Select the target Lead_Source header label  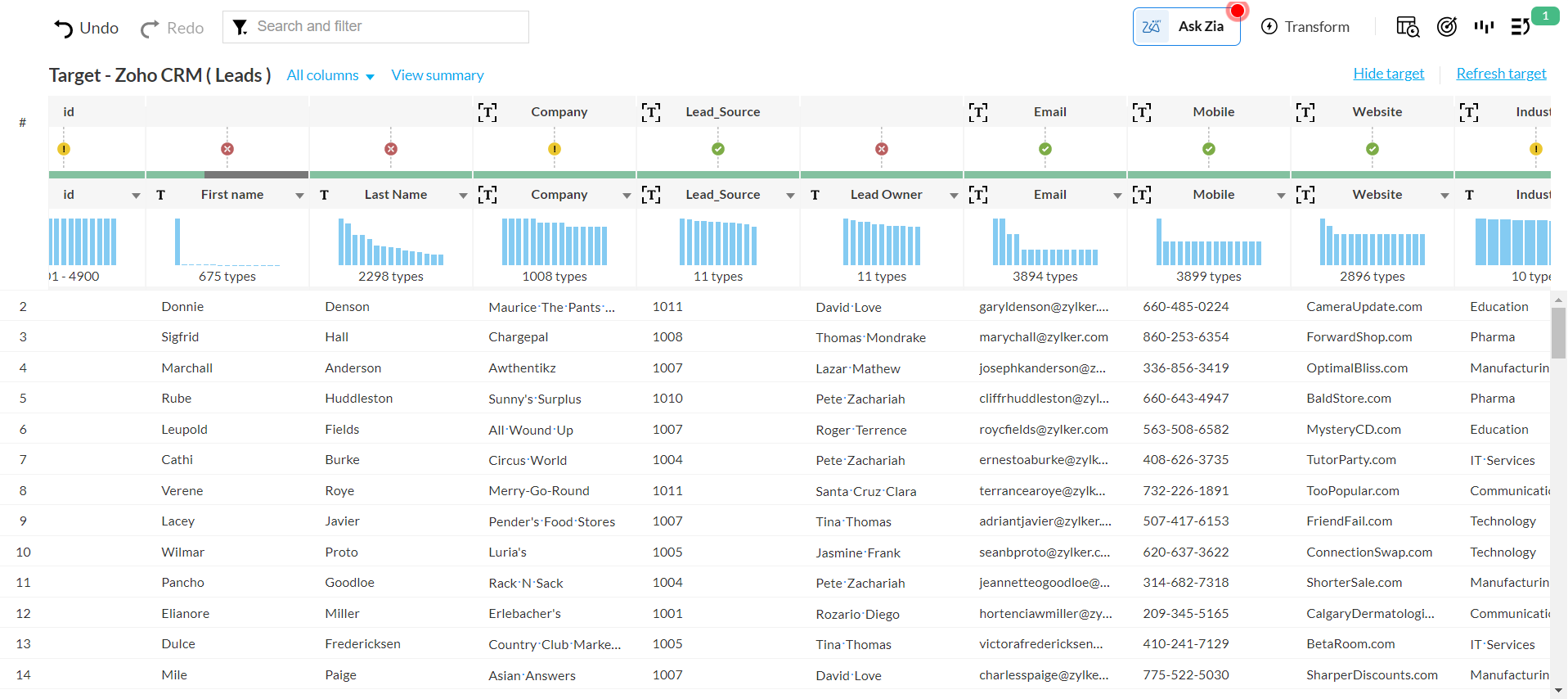(x=723, y=112)
